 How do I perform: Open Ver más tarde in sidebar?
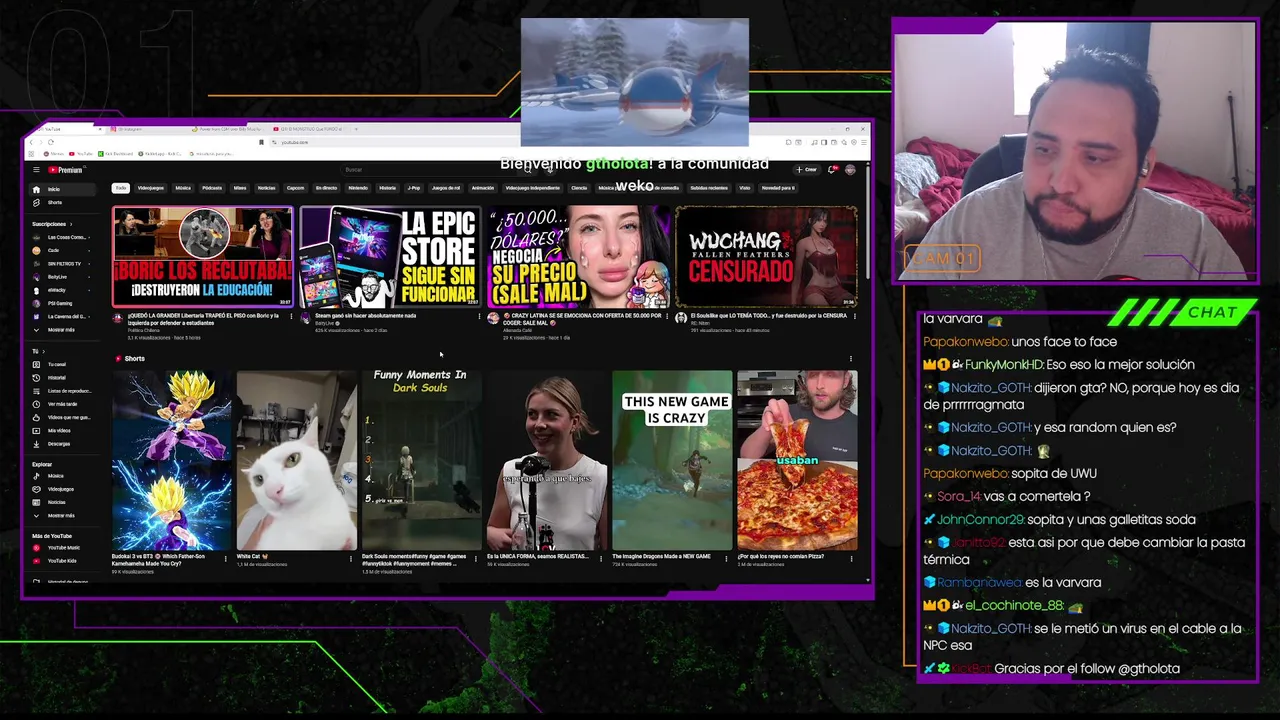[62, 404]
